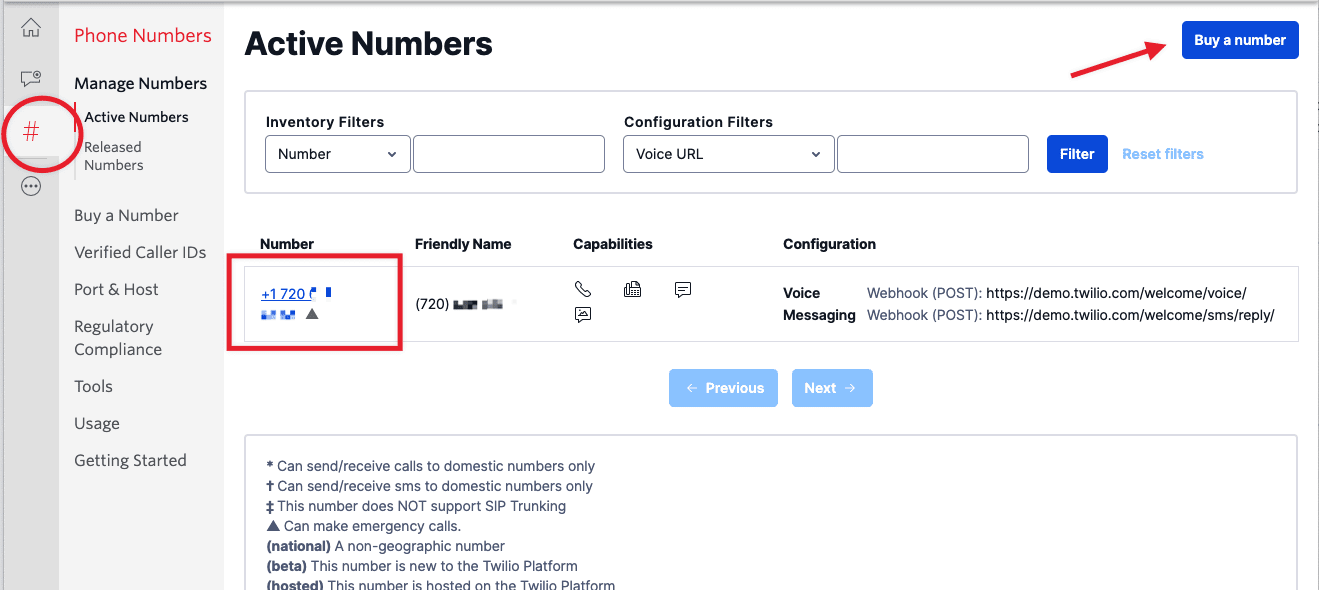1319x590 pixels.
Task: Click the inventory filter text input field
Action: click(508, 153)
